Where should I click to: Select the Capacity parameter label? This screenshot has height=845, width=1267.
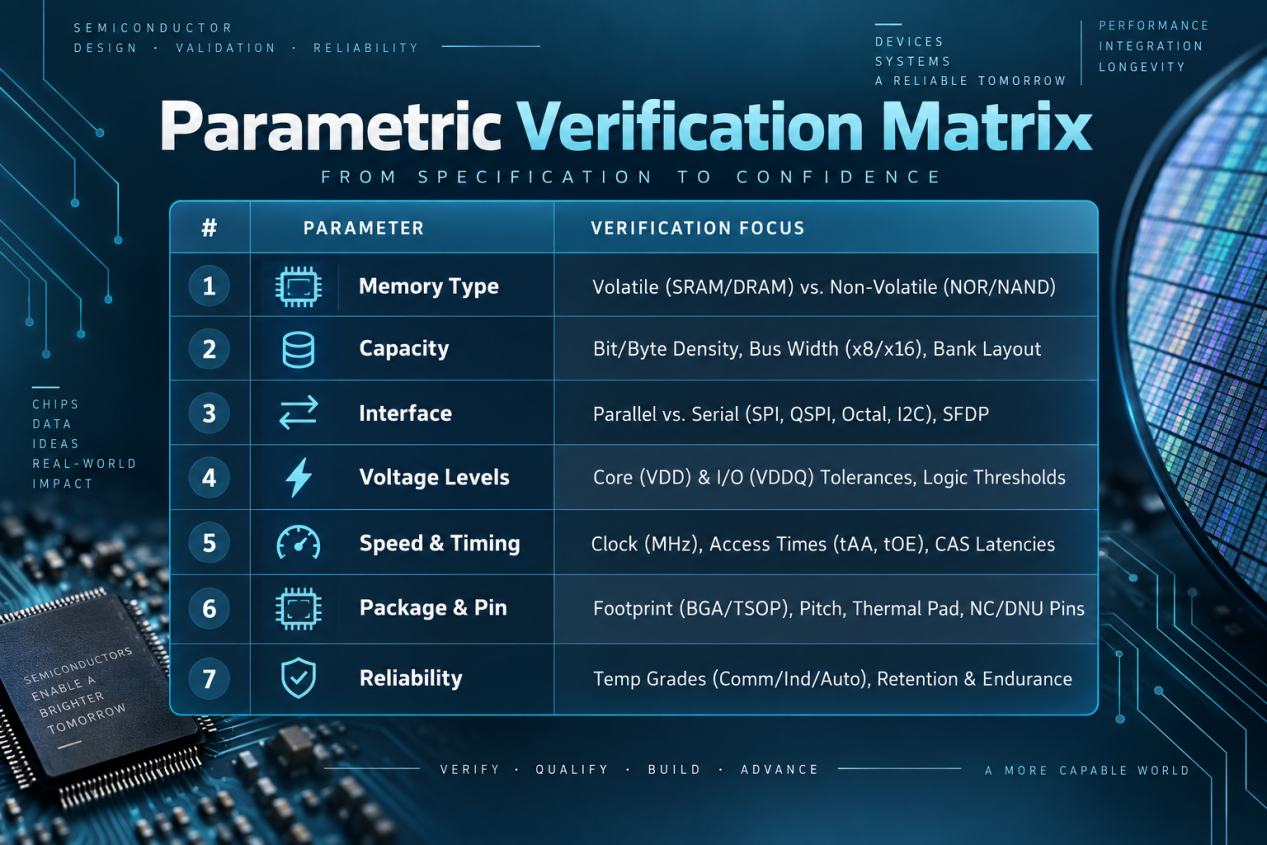click(404, 349)
